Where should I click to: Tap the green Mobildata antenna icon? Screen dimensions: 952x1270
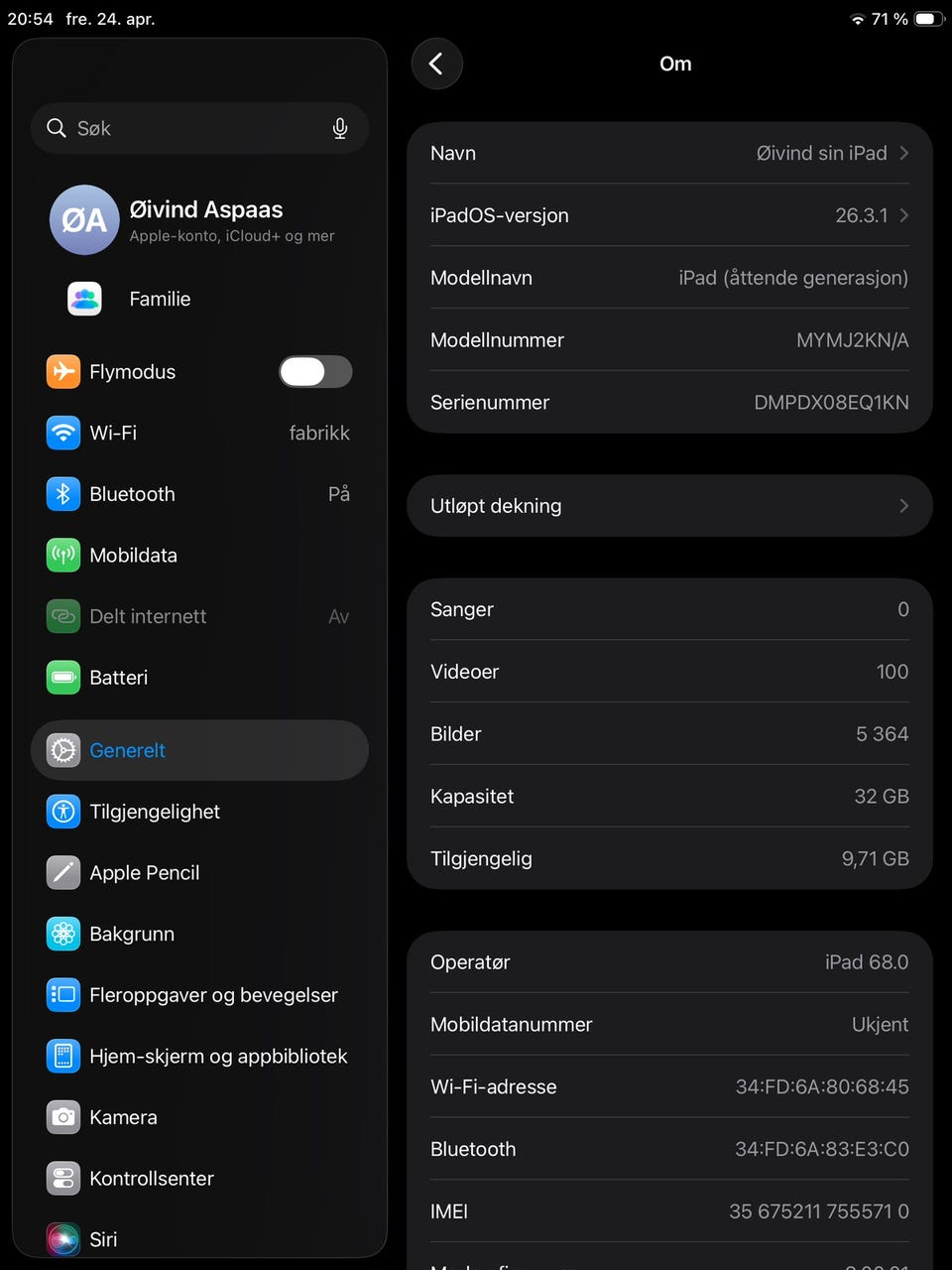tap(63, 555)
